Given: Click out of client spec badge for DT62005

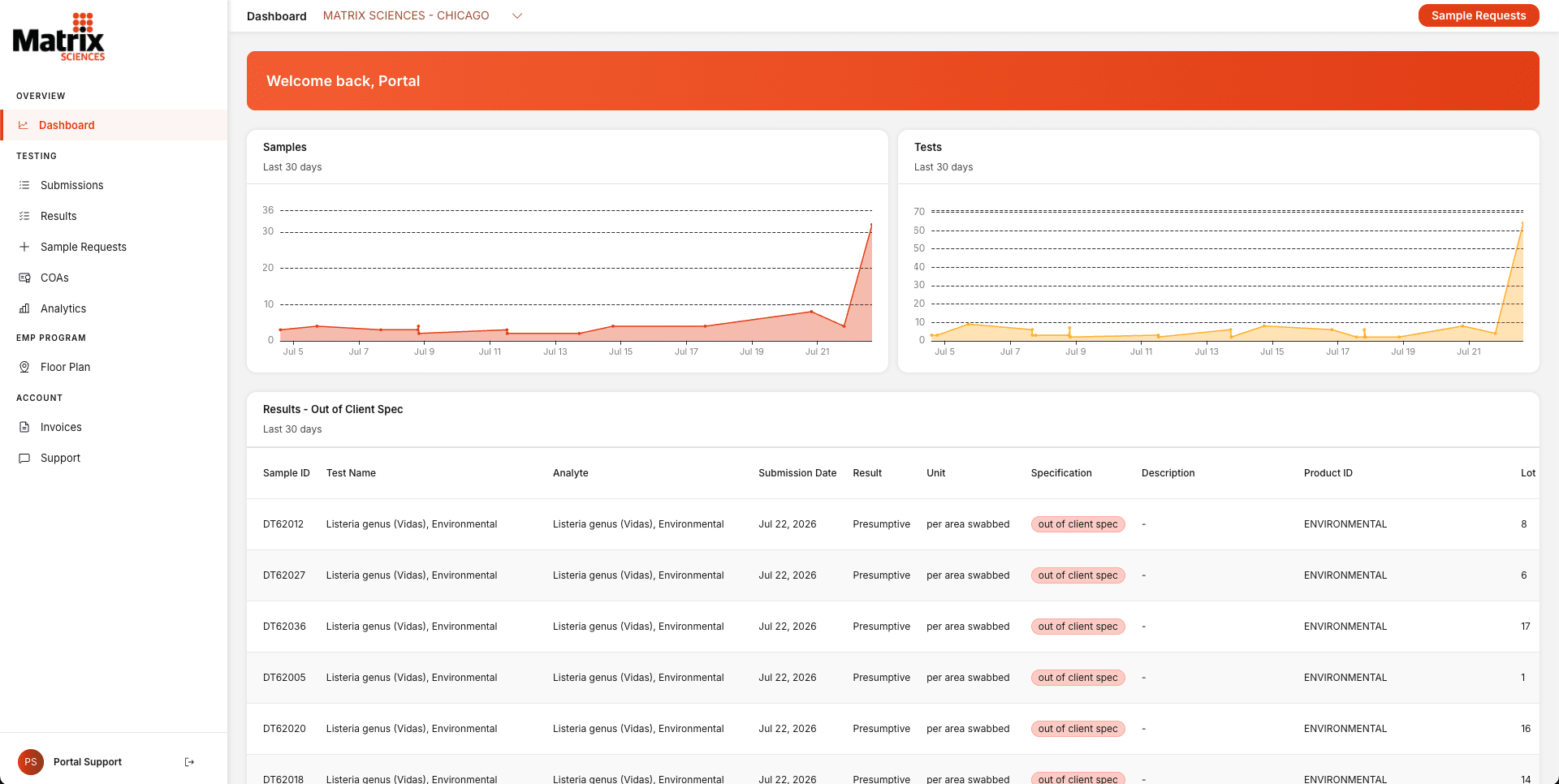Looking at the screenshot, I should coord(1077,678).
